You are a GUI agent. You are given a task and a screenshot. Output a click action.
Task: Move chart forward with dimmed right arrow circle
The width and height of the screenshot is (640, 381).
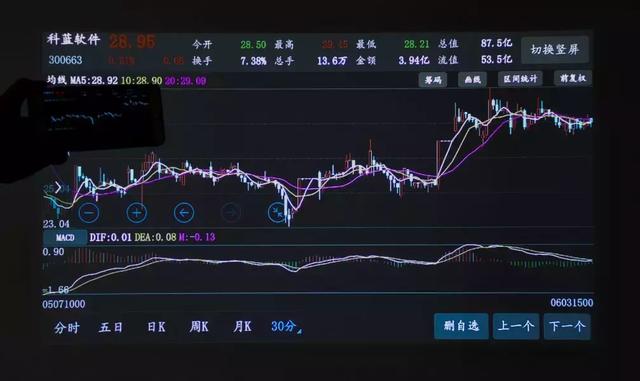tap(231, 212)
